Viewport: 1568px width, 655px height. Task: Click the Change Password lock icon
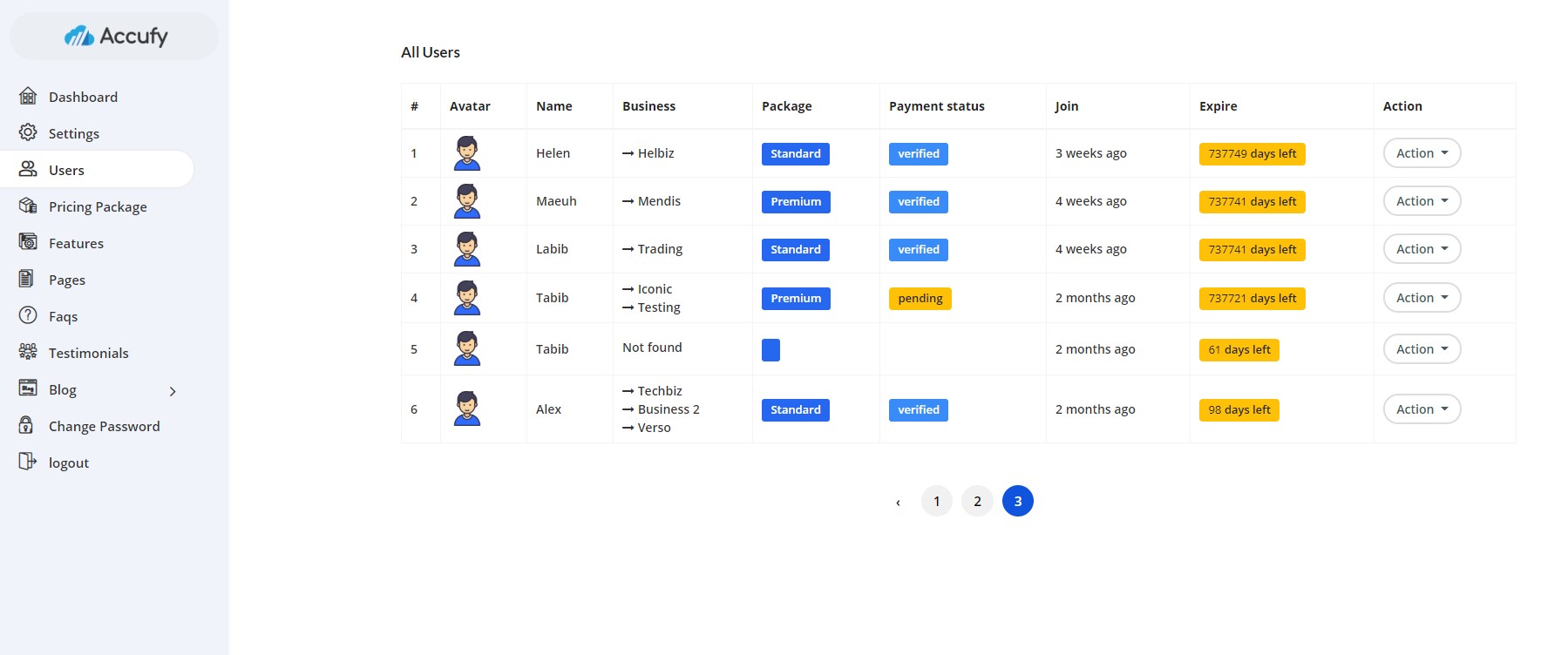27,425
